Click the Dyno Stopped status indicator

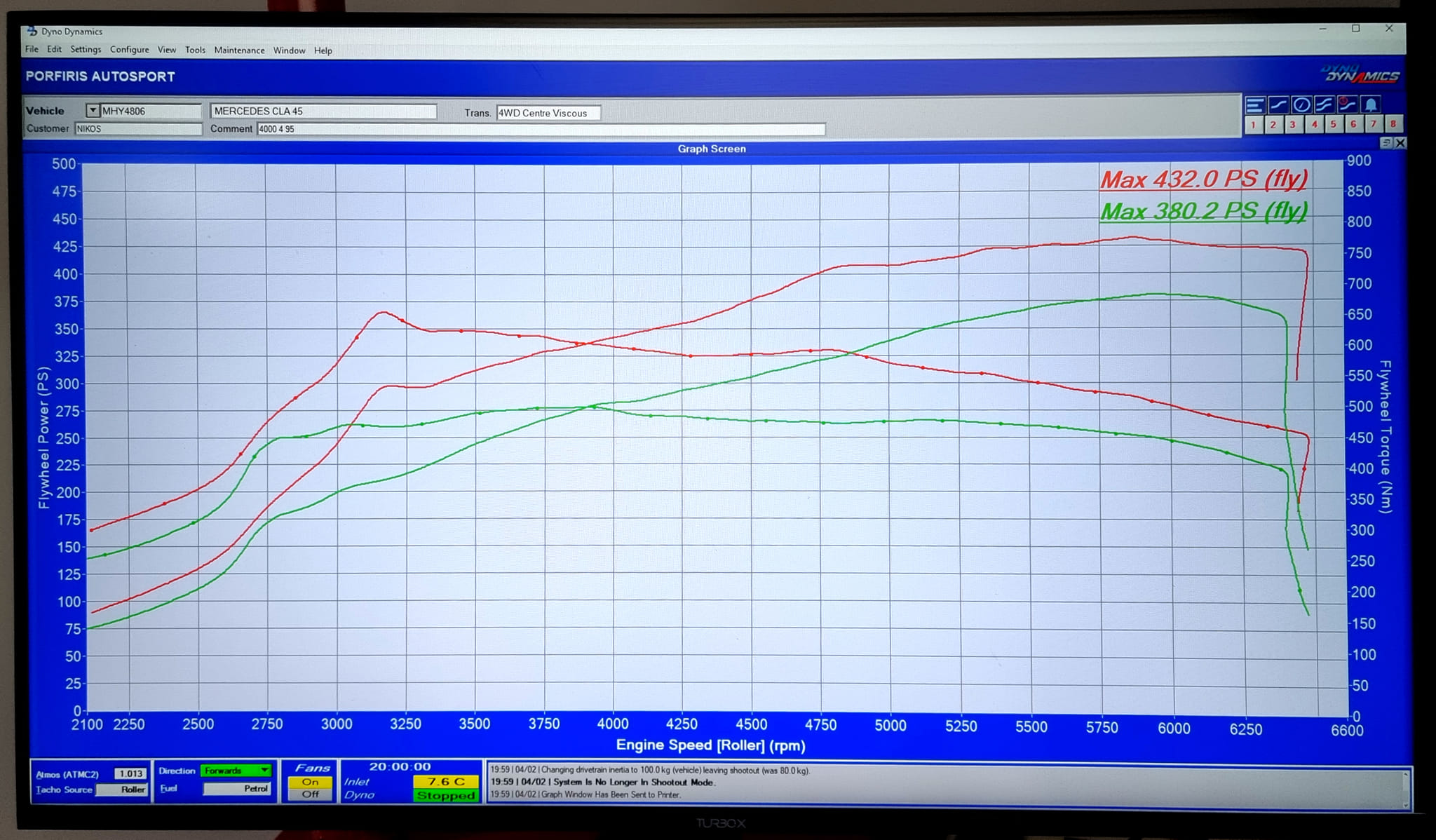point(446,795)
